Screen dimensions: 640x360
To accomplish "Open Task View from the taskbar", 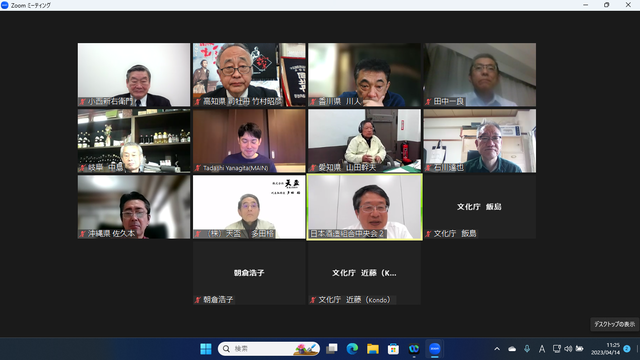I will click(332, 349).
